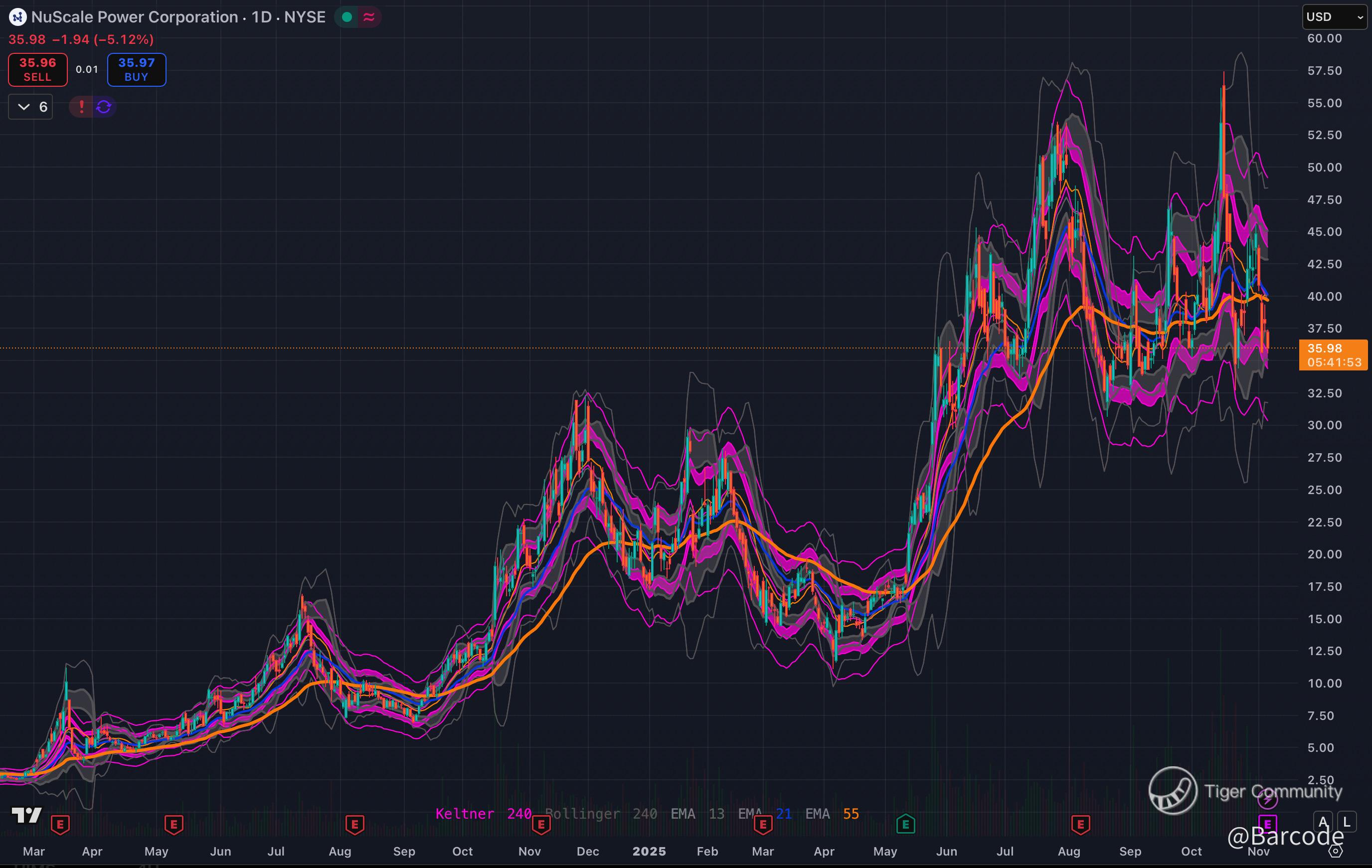The height and width of the screenshot is (868, 1372).
Task: Click the BUY 35.97 button
Action: [136, 69]
